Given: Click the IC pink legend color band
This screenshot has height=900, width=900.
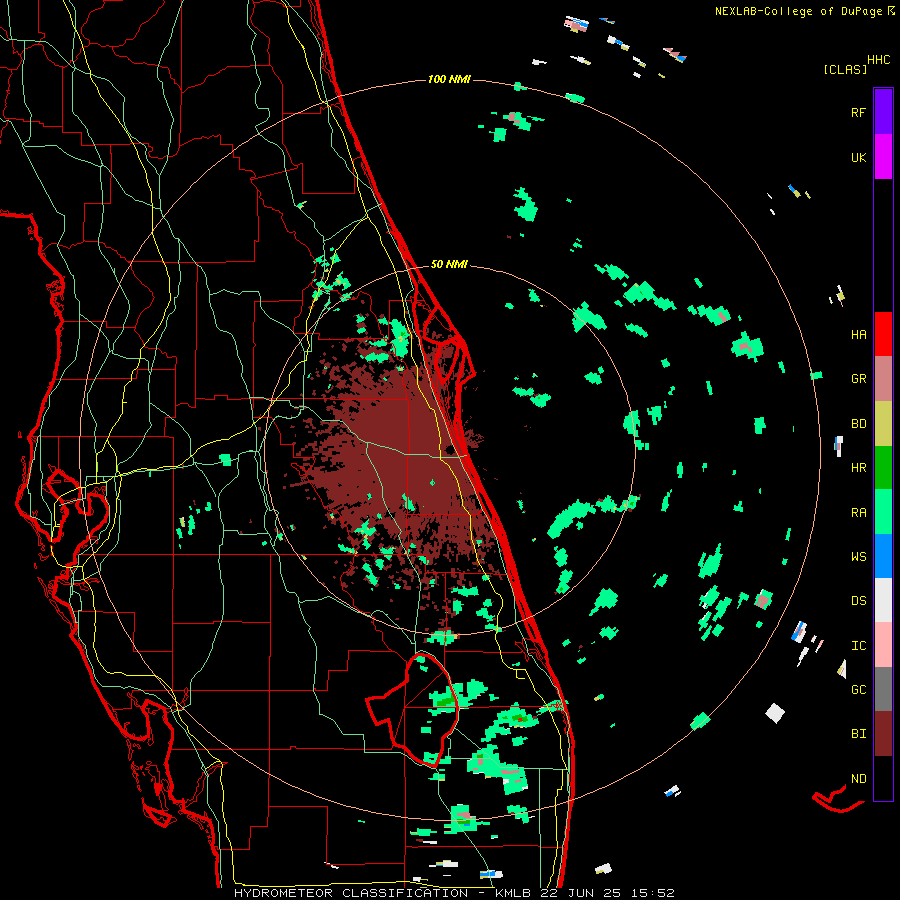Looking at the screenshot, I should pyautogui.click(x=883, y=645).
